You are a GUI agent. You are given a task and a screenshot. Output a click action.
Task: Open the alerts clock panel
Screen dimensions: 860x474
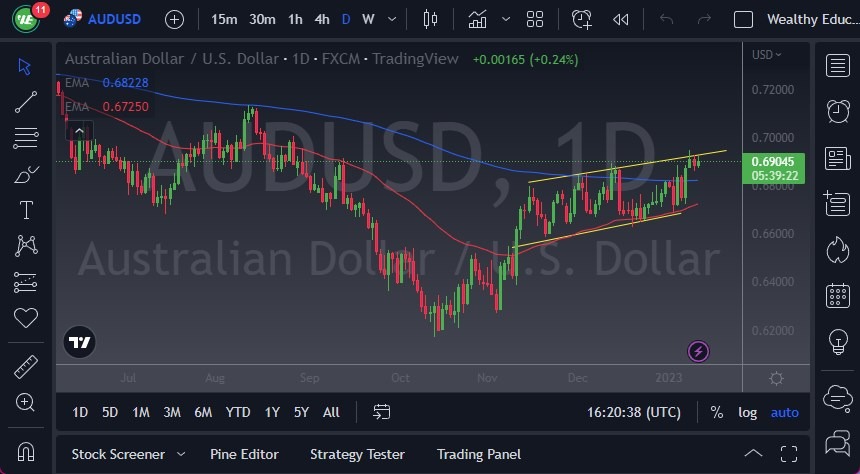click(x=838, y=111)
